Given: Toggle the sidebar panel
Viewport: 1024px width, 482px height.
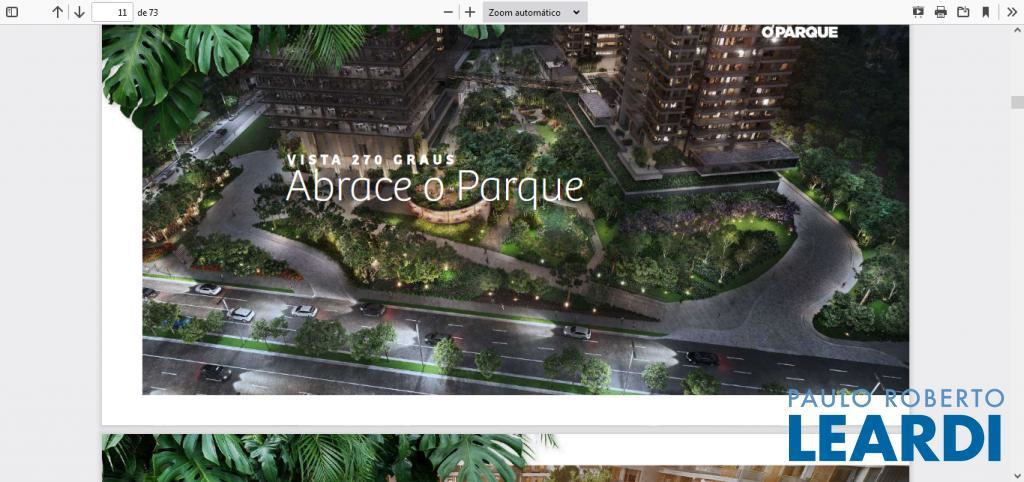Looking at the screenshot, I should click(x=12, y=12).
